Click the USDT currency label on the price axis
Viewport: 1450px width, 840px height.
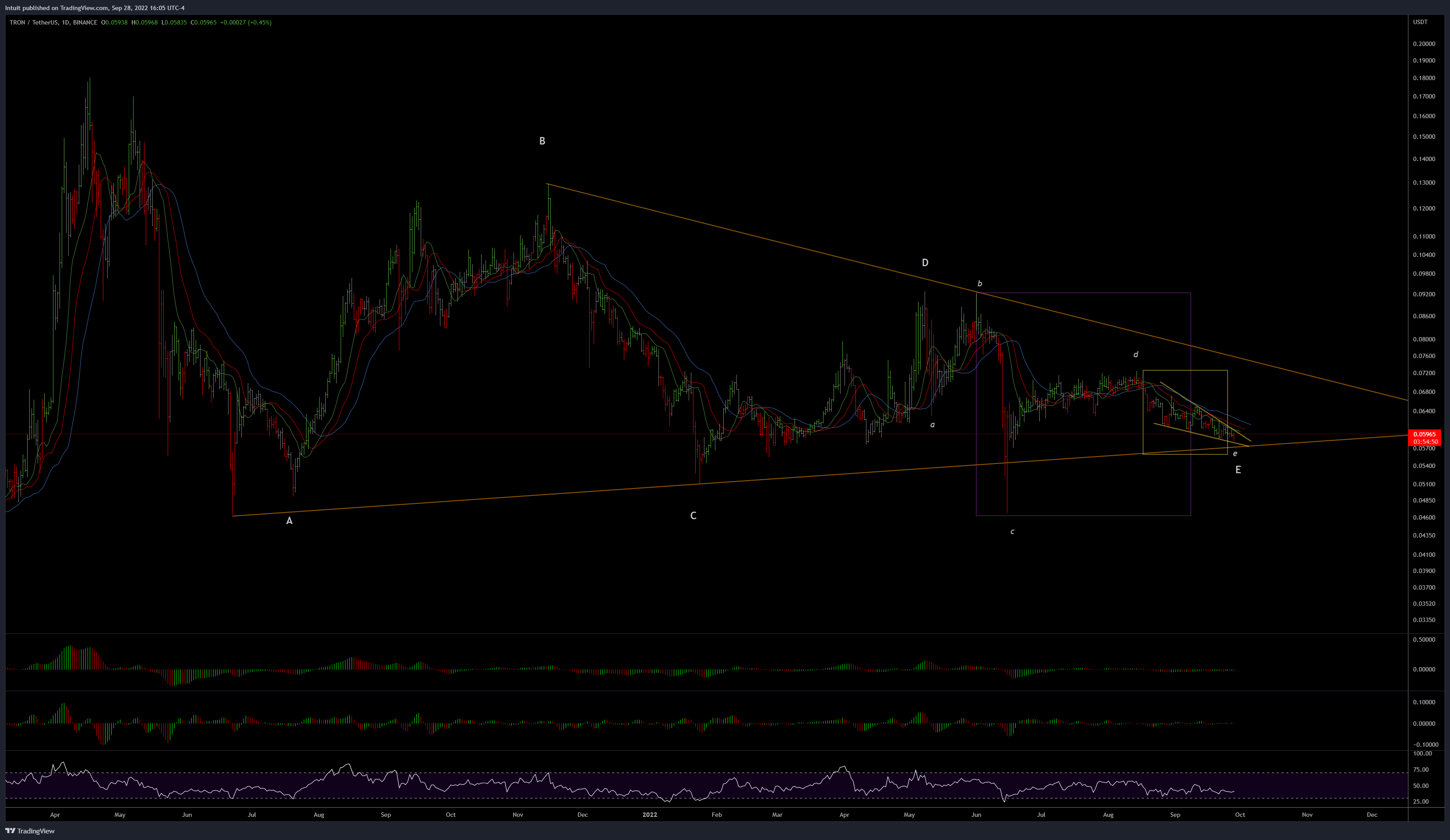click(x=1420, y=22)
